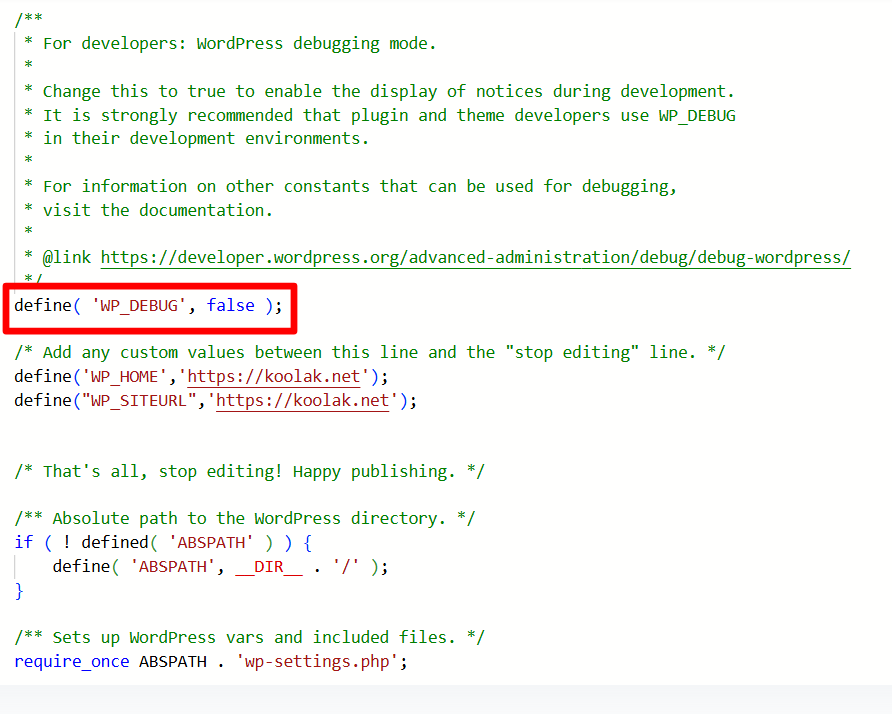Click the https://koolak.net URL in WP_HOME line
This screenshot has width=892, height=714.
pyautogui.click(x=274, y=377)
